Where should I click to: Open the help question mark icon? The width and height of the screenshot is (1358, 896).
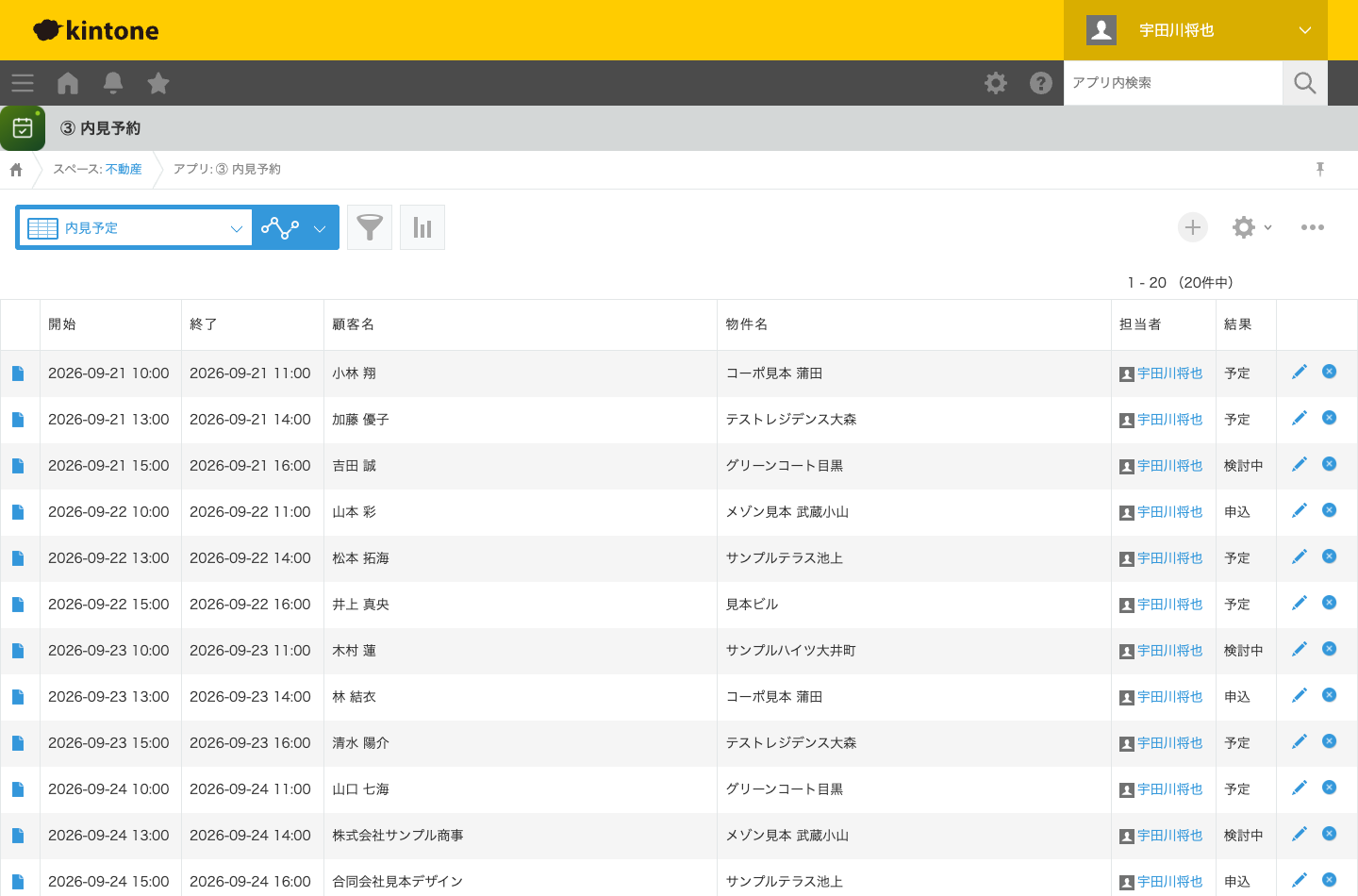pos(1041,83)
